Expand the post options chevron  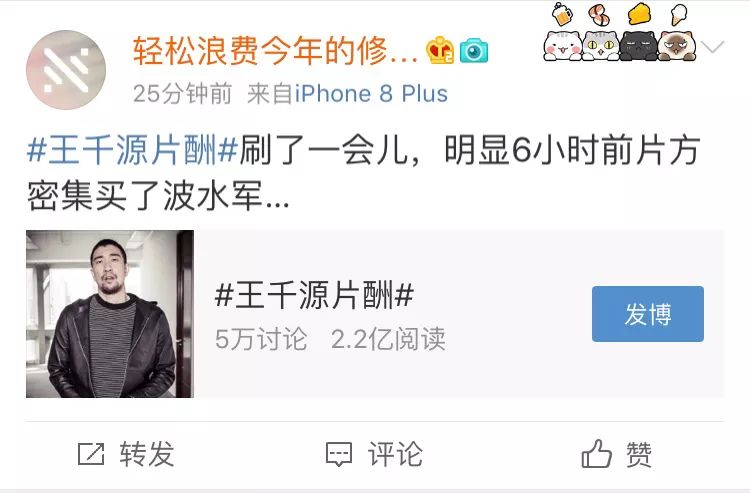(712, 46)
